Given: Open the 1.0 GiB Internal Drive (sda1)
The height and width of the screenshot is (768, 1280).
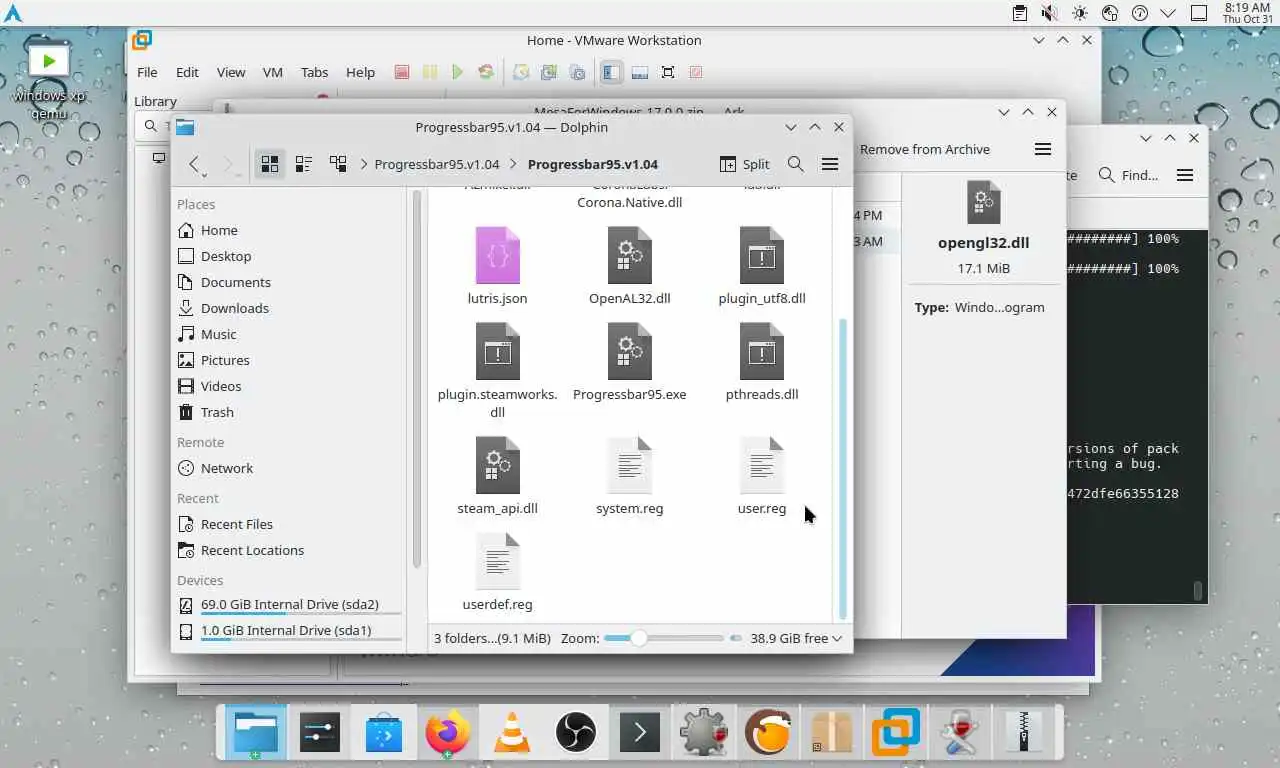Looking at the screenshot, I should [289, 631].
